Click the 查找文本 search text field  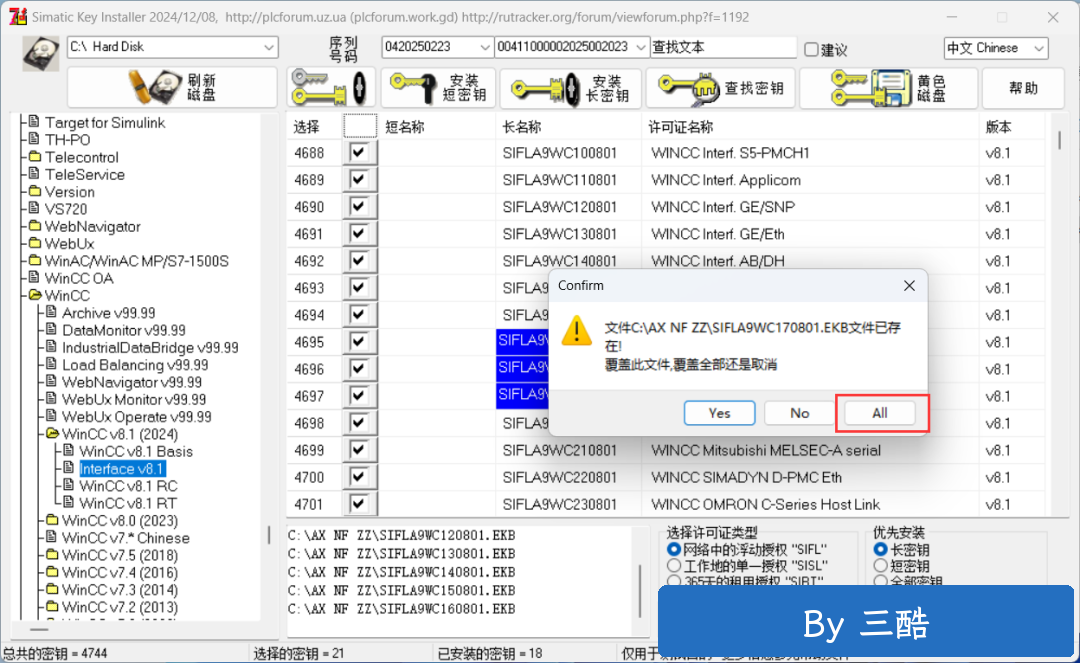pos(723,47)
